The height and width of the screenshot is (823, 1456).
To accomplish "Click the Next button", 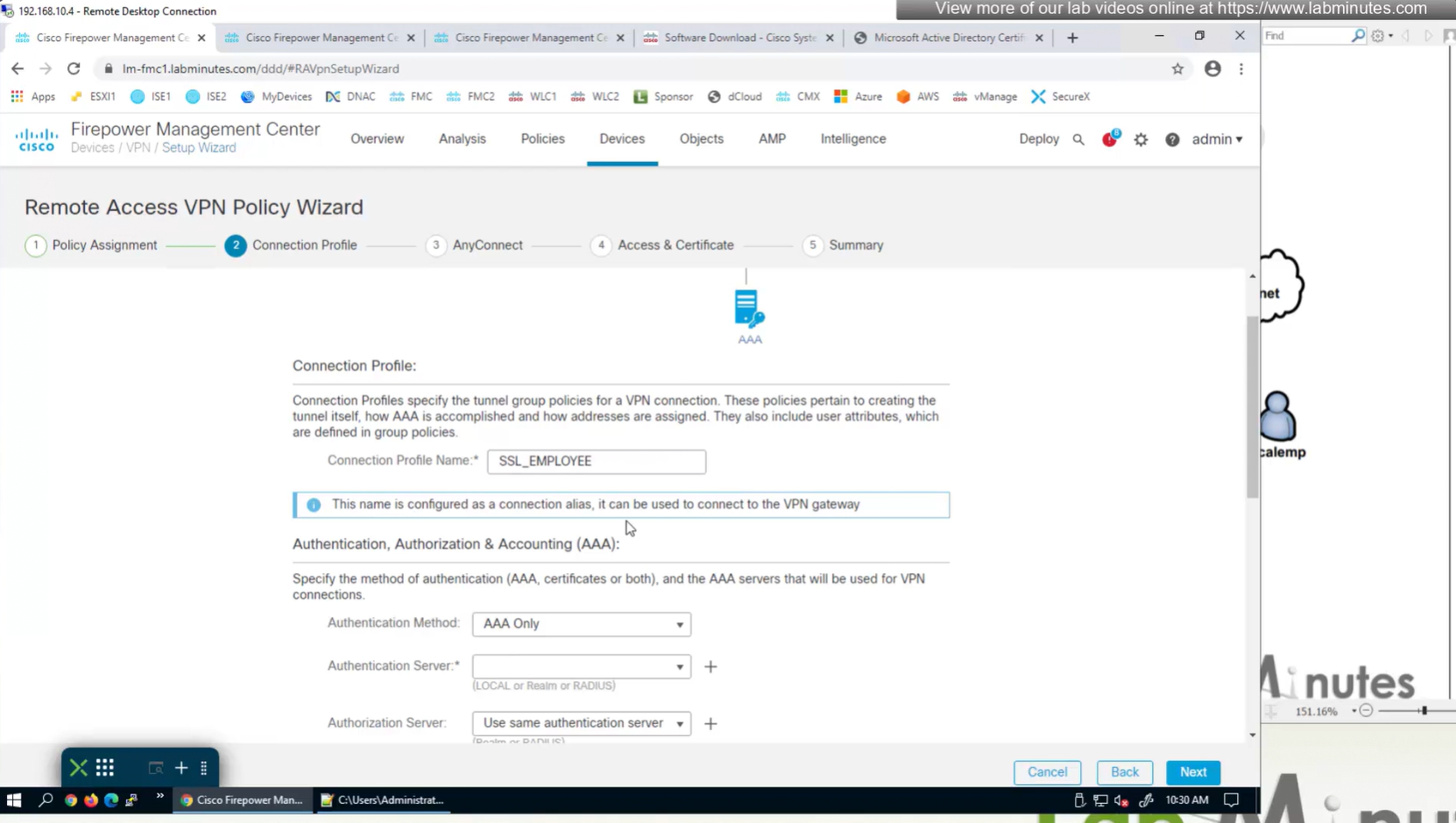I will (x=1192, y=772).
